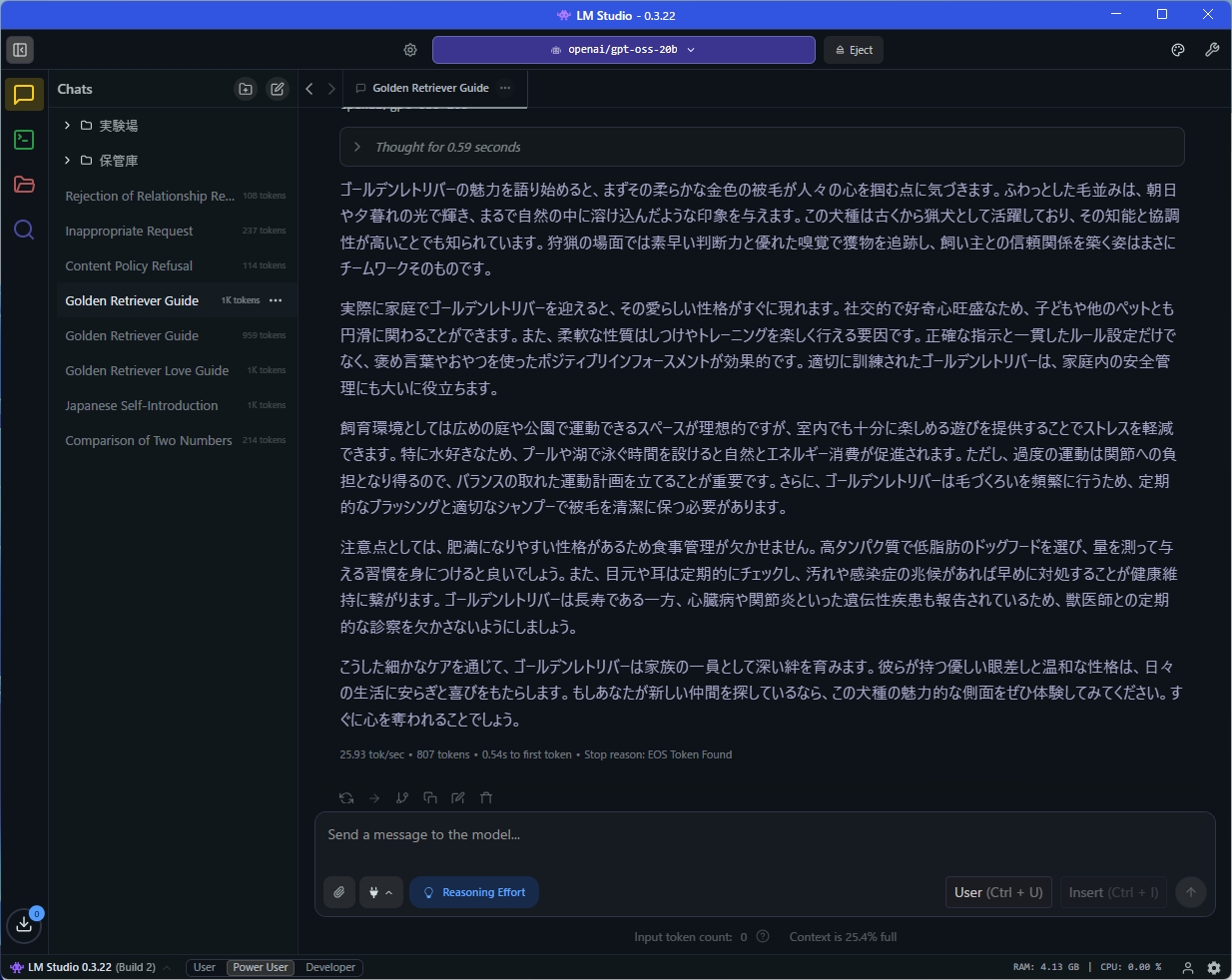Viewport: 1232px width, 980px height.
Task: Open the wrench settings icon
Action: coord(1212,50)
